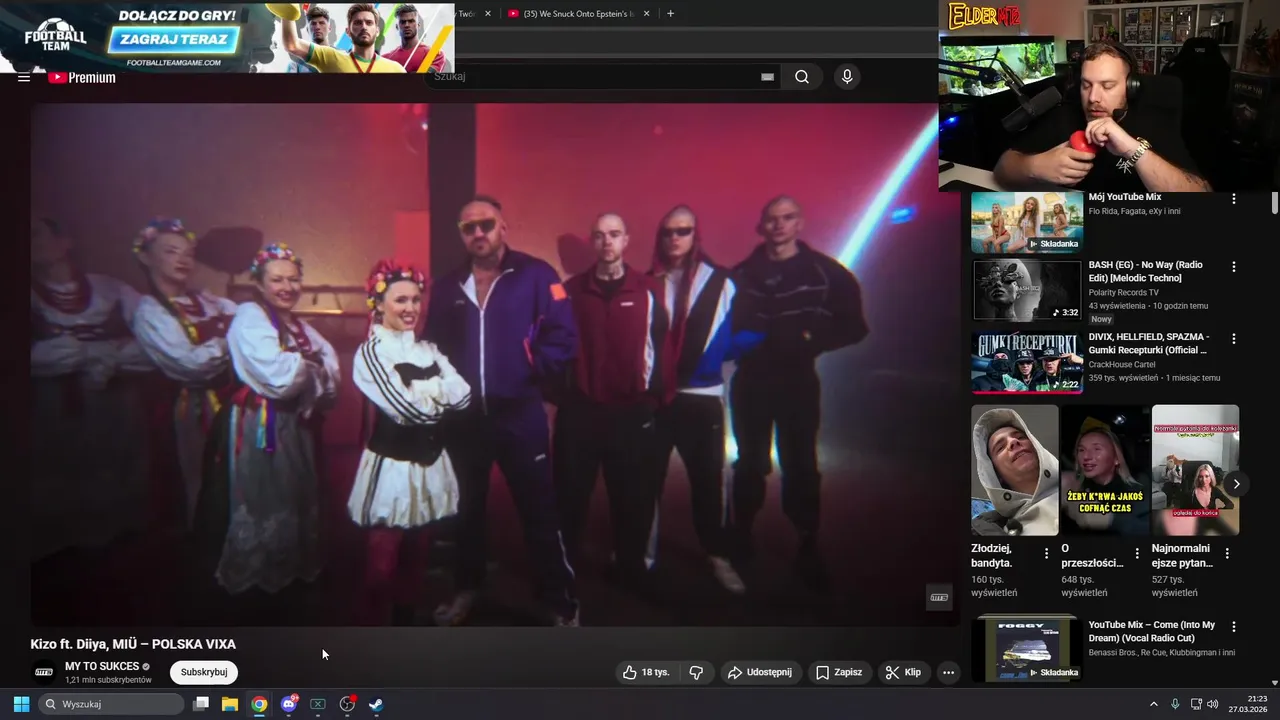Open BASH (EG) - No Way video title
1280x720 pixels.
(1146, 271)
